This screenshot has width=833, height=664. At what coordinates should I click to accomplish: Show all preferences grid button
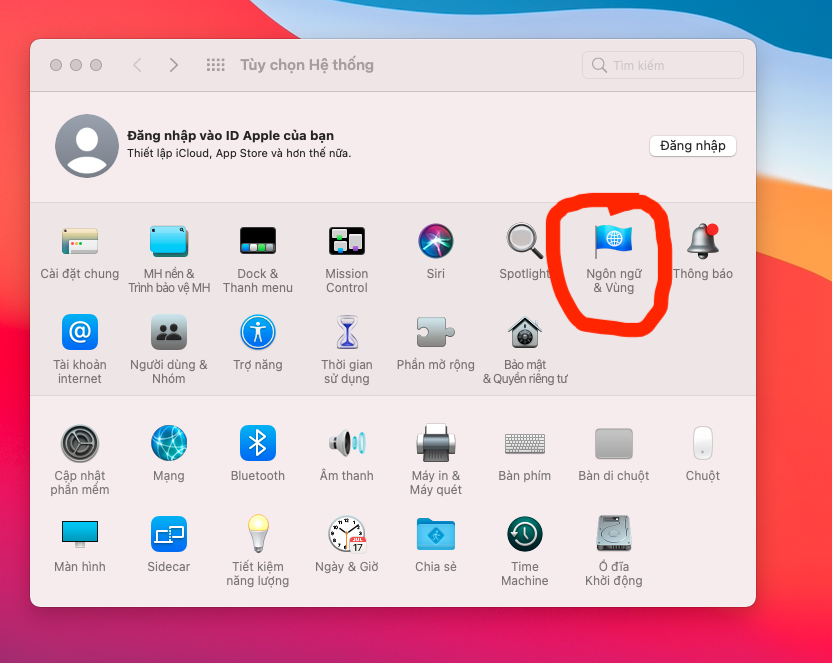pyautogui.click(x=215, y=65)
